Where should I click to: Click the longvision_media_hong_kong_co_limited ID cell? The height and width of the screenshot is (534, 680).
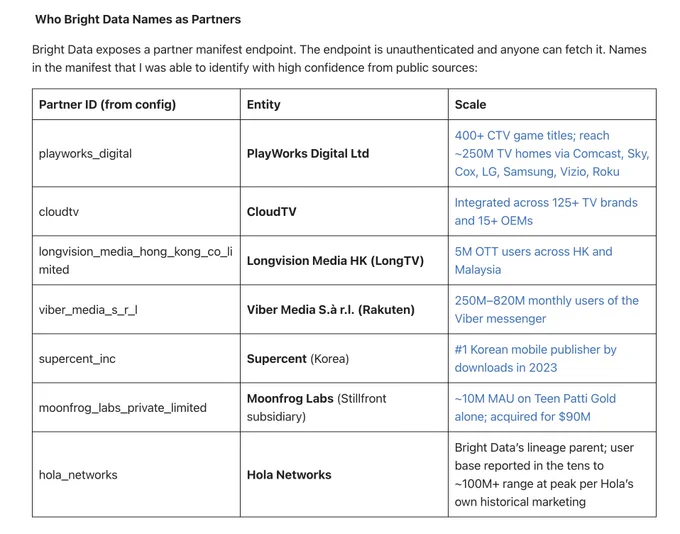[136, 261]
